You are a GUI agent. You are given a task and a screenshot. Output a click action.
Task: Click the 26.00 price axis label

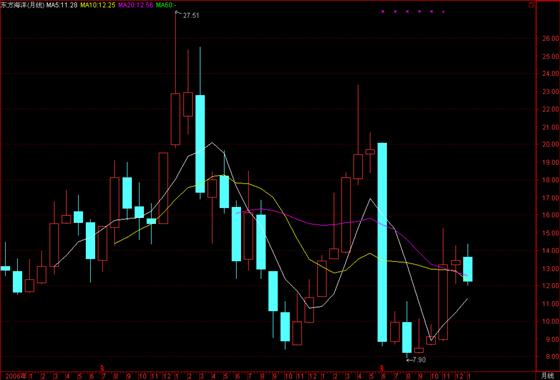550,38
